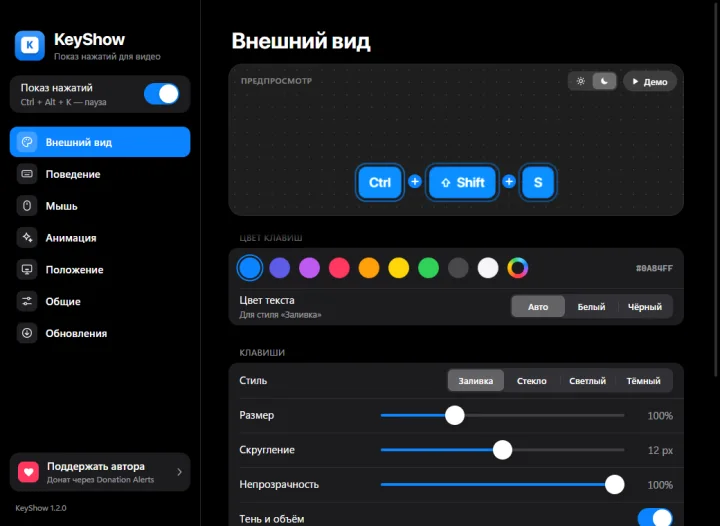The image size is (720, 526).
Task: Select the indigo key color swatch
Action: 280,268
